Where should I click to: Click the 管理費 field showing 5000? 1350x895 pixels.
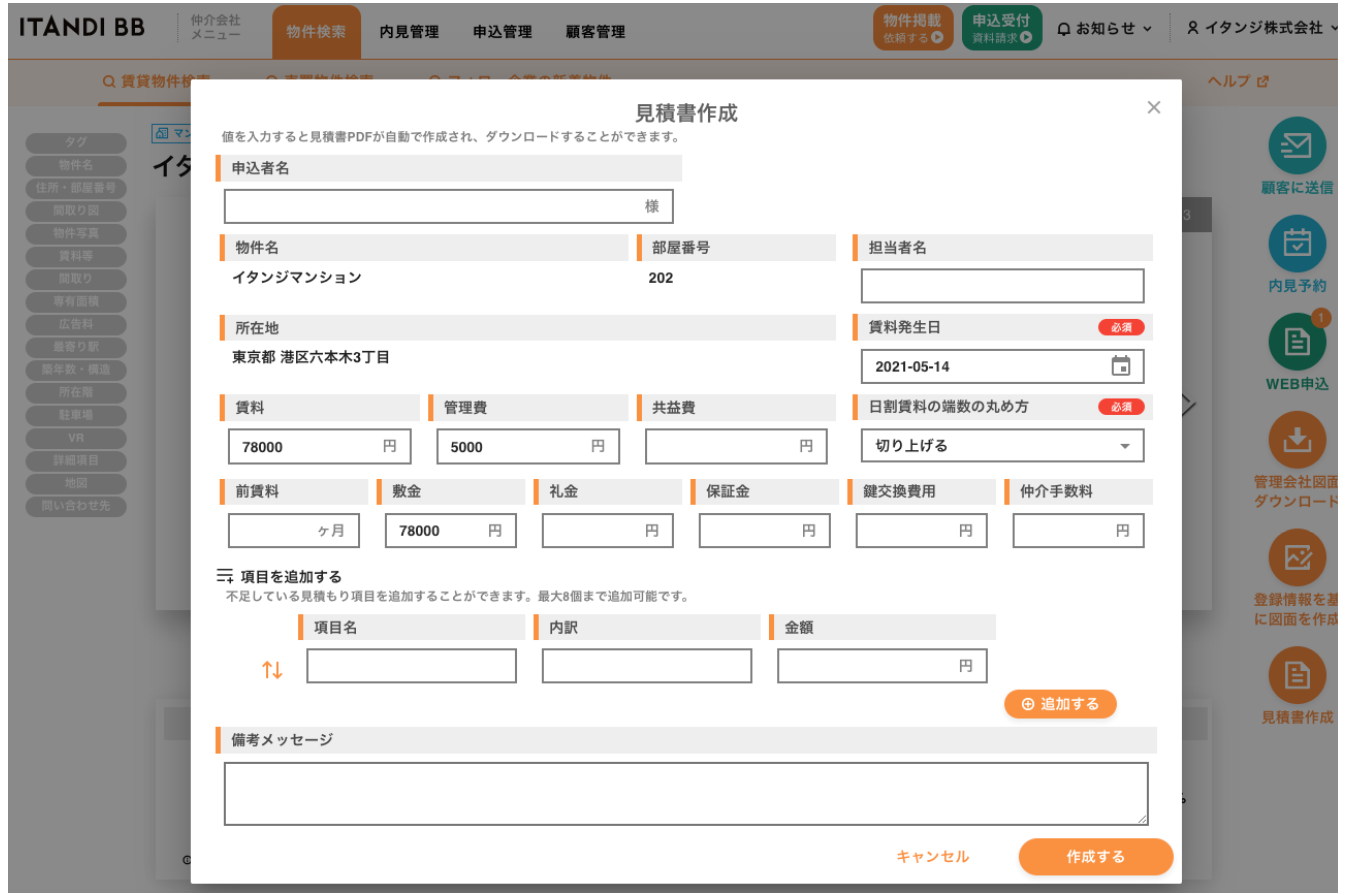[x=528, y=447]
